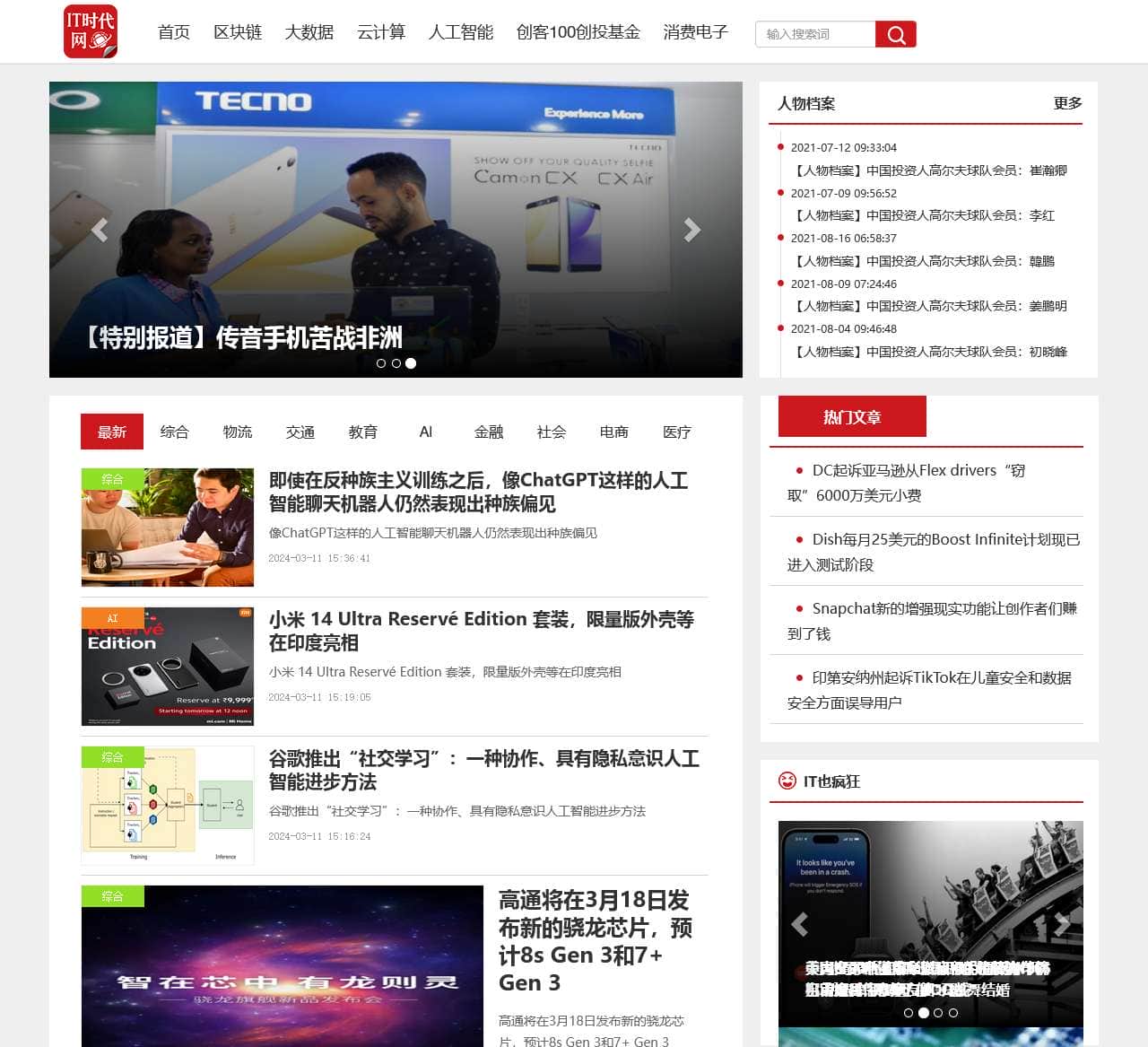Go to next slide in IT也疯狂 carousel
The height and width of the screenshot is (1047, 1148).
pos(1062,923)
